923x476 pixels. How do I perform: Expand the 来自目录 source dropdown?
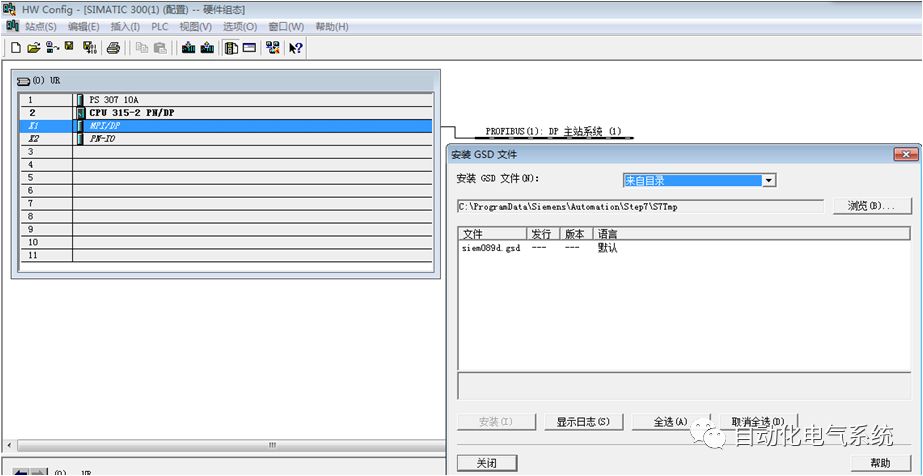pos(769,181)
